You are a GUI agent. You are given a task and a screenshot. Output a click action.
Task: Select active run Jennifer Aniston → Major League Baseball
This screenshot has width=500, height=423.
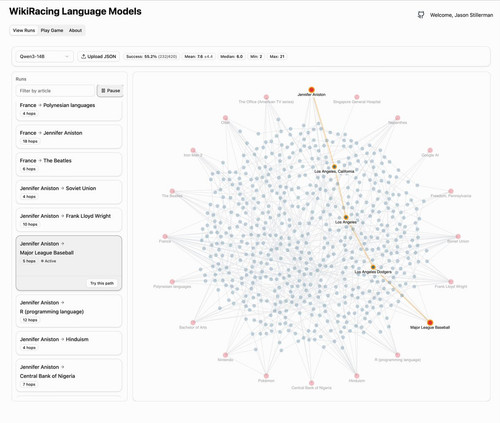click(69, 263)
